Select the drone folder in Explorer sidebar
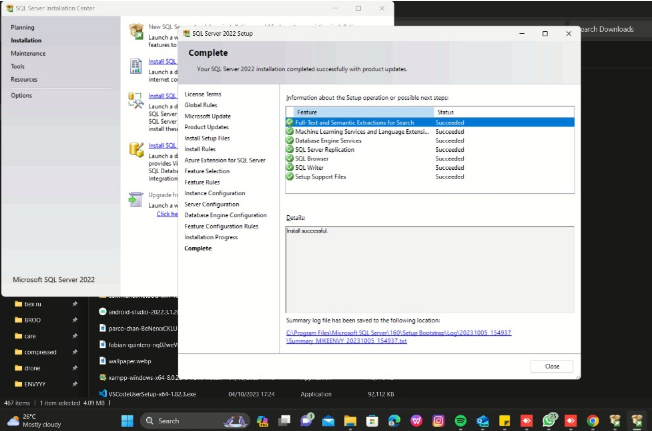 (x=34, y=367)
